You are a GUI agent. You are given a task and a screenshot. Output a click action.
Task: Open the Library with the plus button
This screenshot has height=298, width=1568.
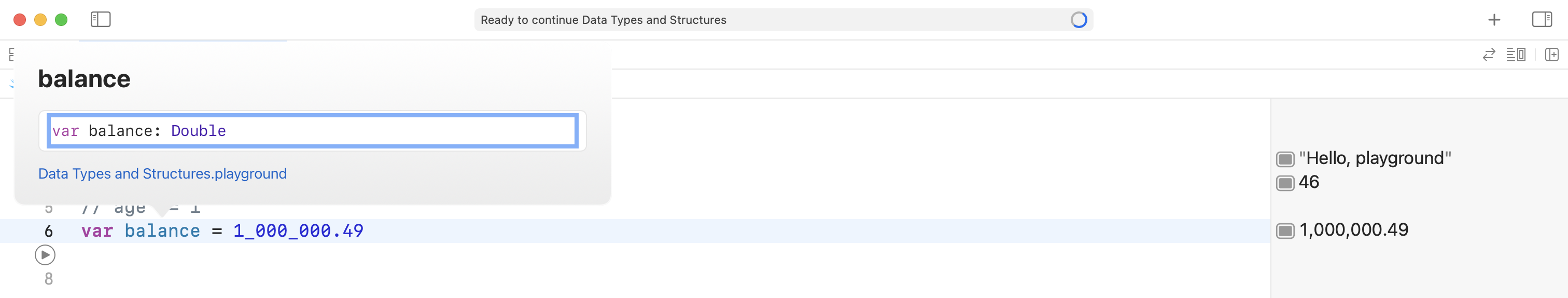click(1494, 20)
